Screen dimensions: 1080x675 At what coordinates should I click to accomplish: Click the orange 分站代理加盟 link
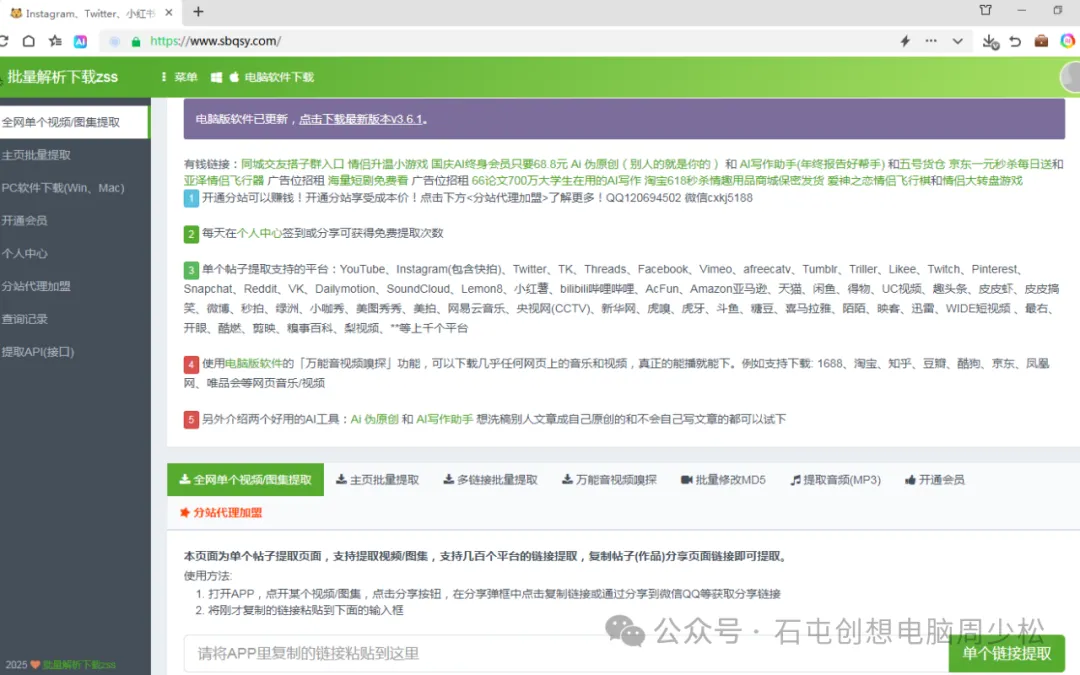point(221,512)
